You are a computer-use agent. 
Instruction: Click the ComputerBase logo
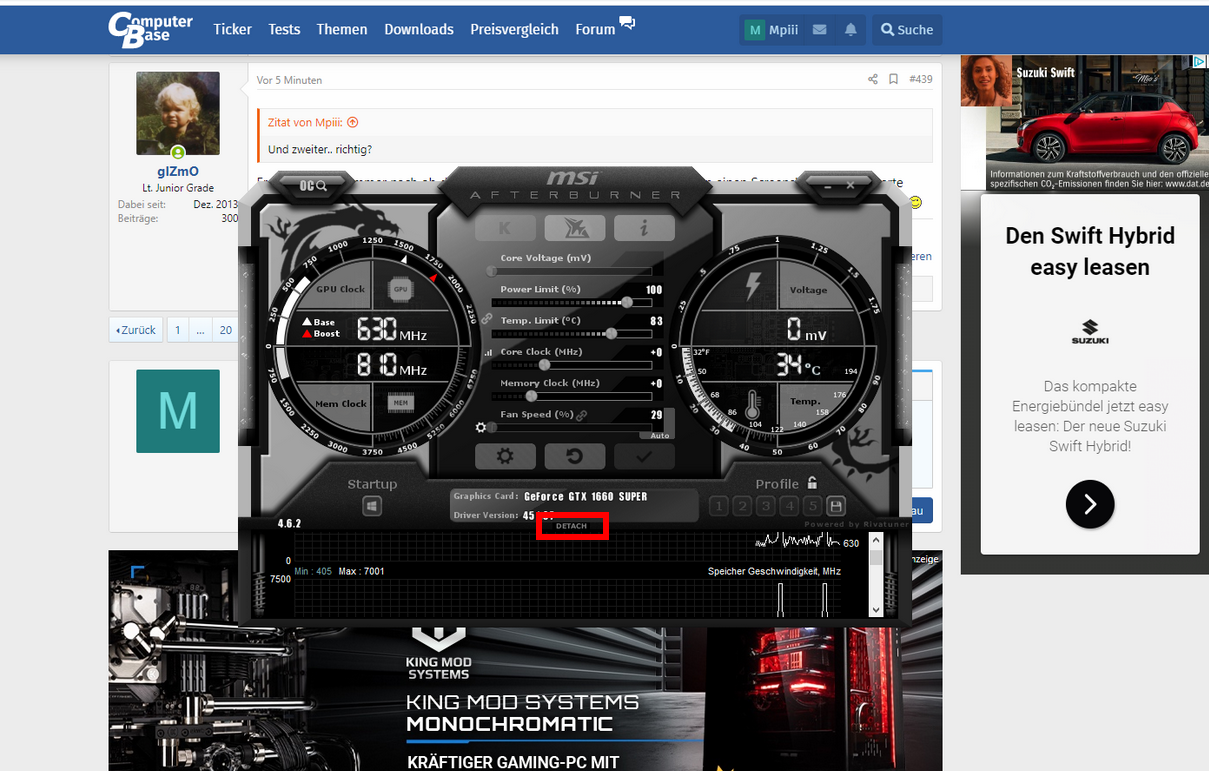tap(150, 30)
